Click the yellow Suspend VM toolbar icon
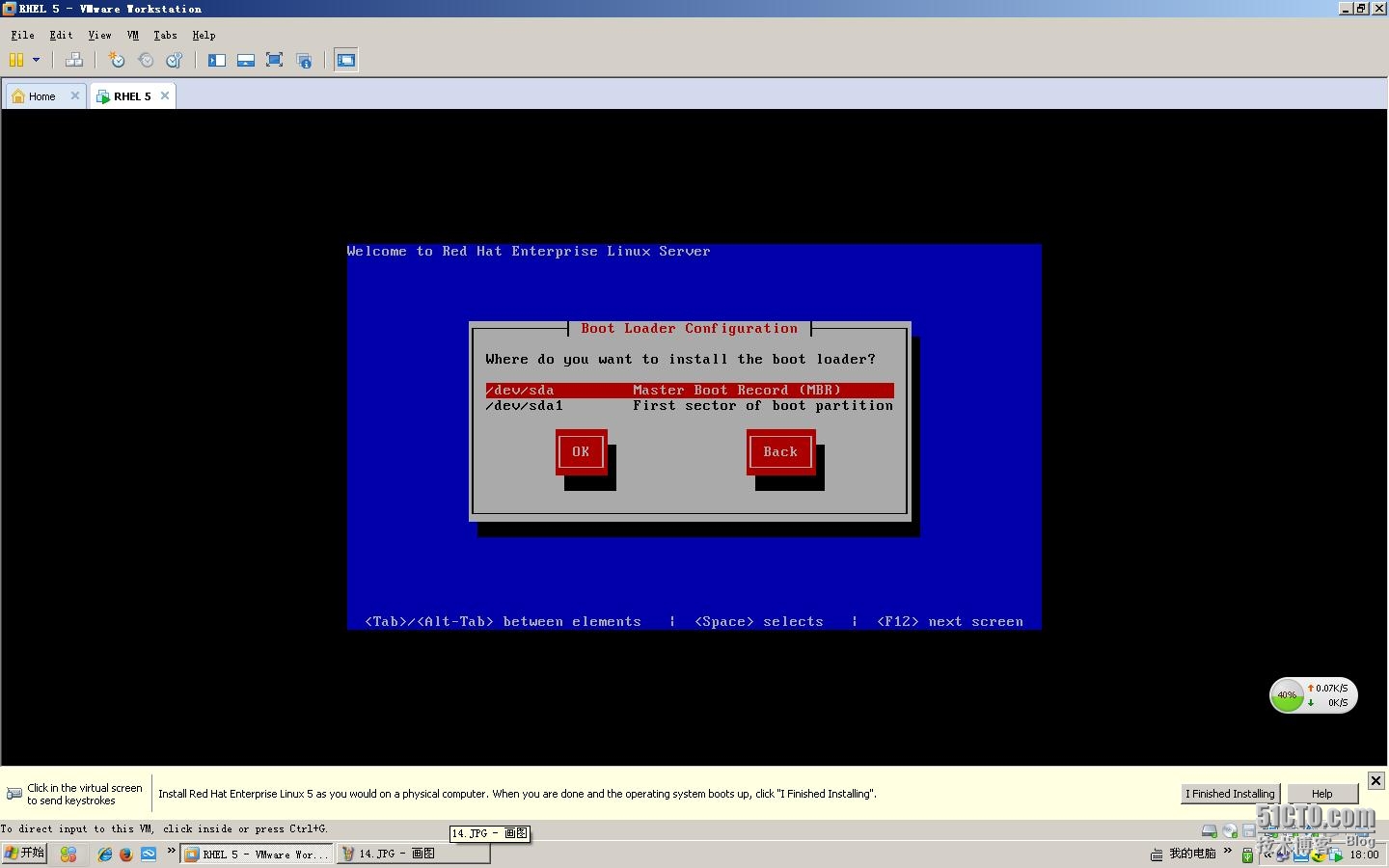Screen dimensions: 1389x868 16,60
